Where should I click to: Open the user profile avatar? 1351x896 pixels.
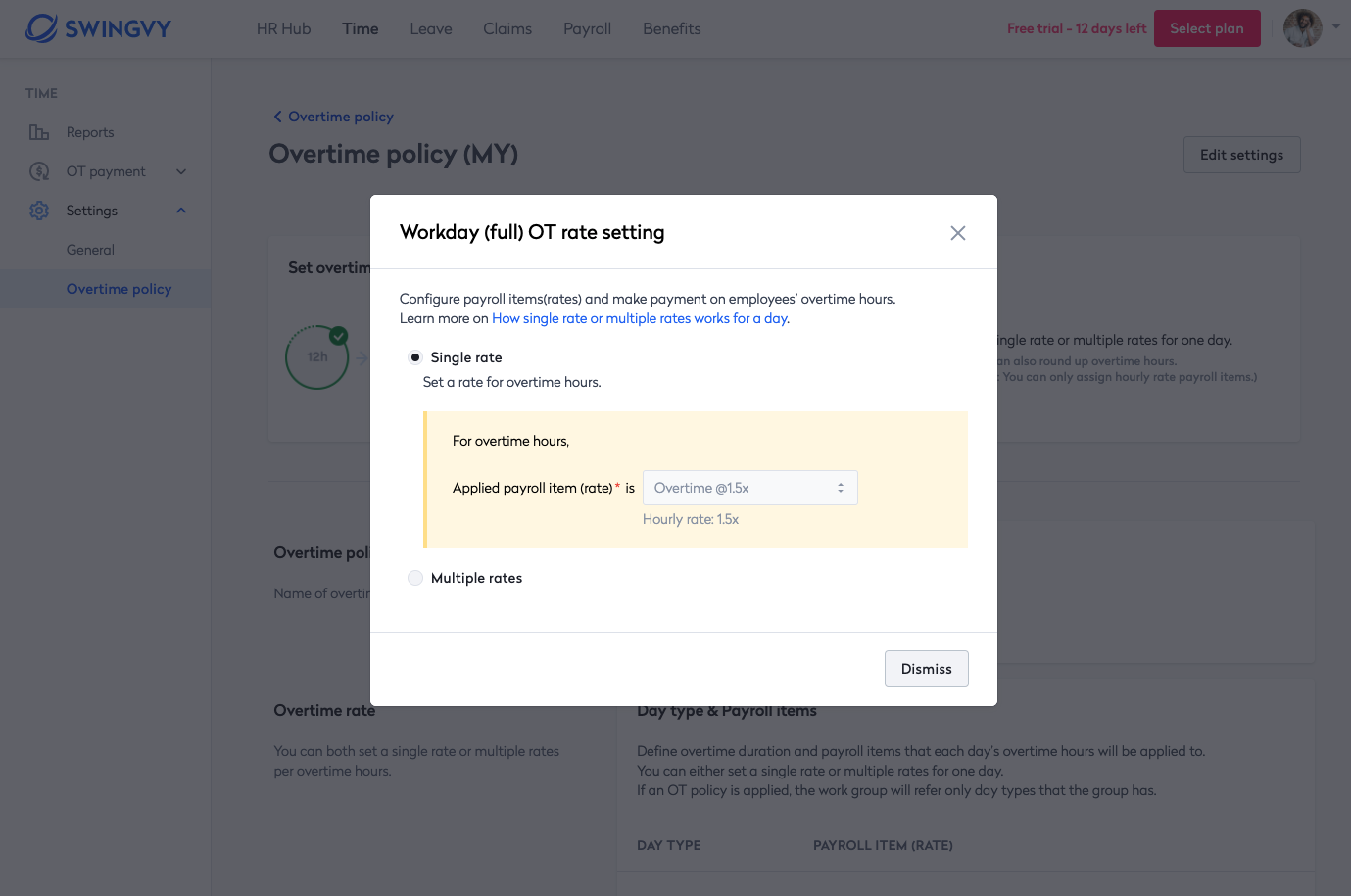point(1303,28)
